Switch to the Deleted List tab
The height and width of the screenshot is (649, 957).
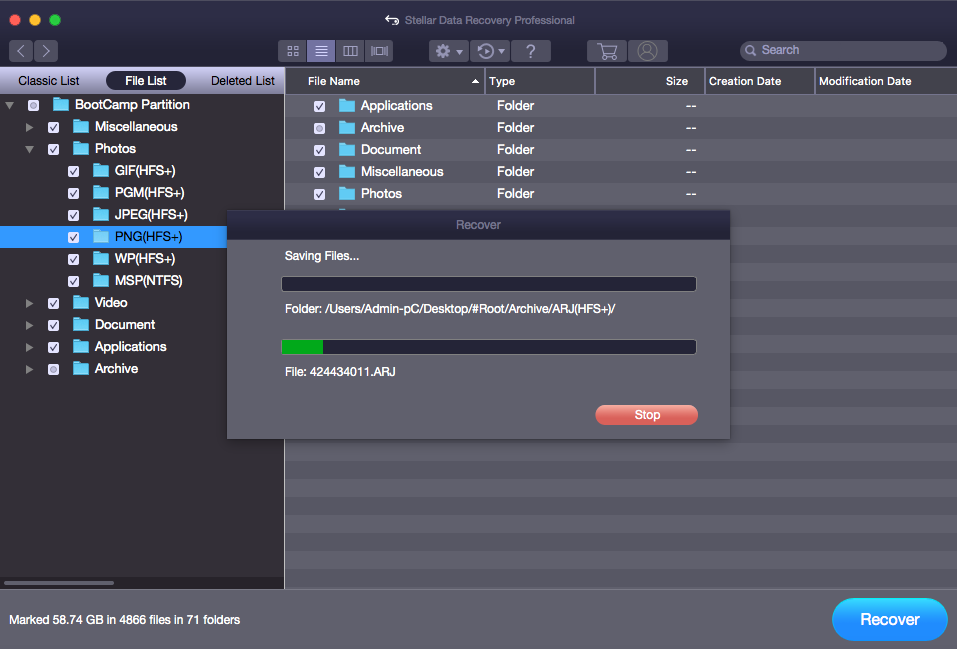point(242,81)
